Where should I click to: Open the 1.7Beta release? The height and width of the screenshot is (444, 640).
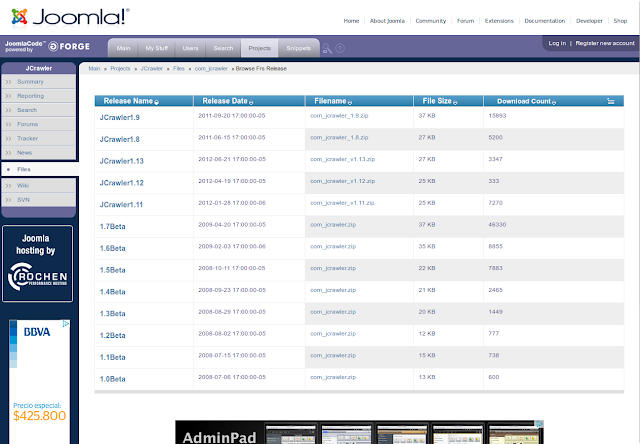click(x=113, y=226)
